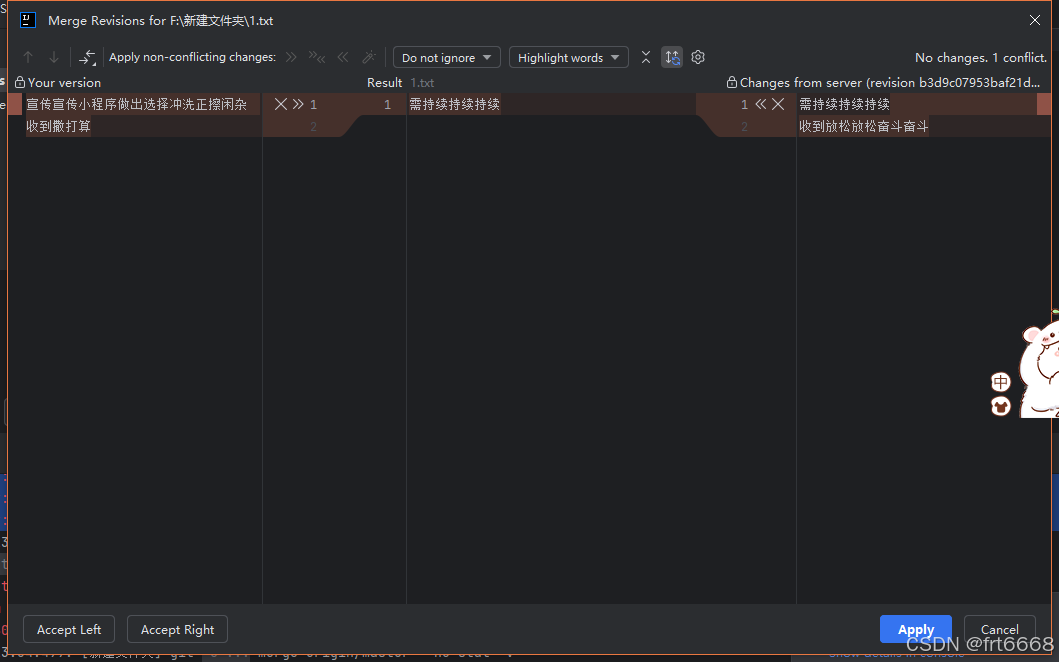This screenshot has width=1059, height=662.
Task: Click the Compare Contents swap icon
Action: [x=88, y=57]
